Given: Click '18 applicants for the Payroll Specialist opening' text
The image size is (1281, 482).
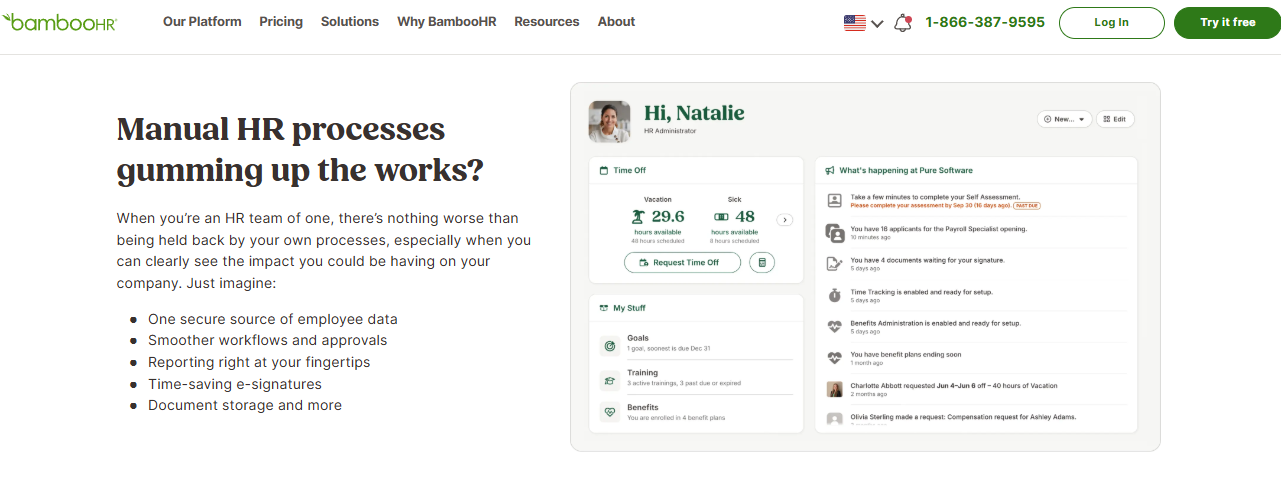Looking at the screenshot, I should click(939, 228).
